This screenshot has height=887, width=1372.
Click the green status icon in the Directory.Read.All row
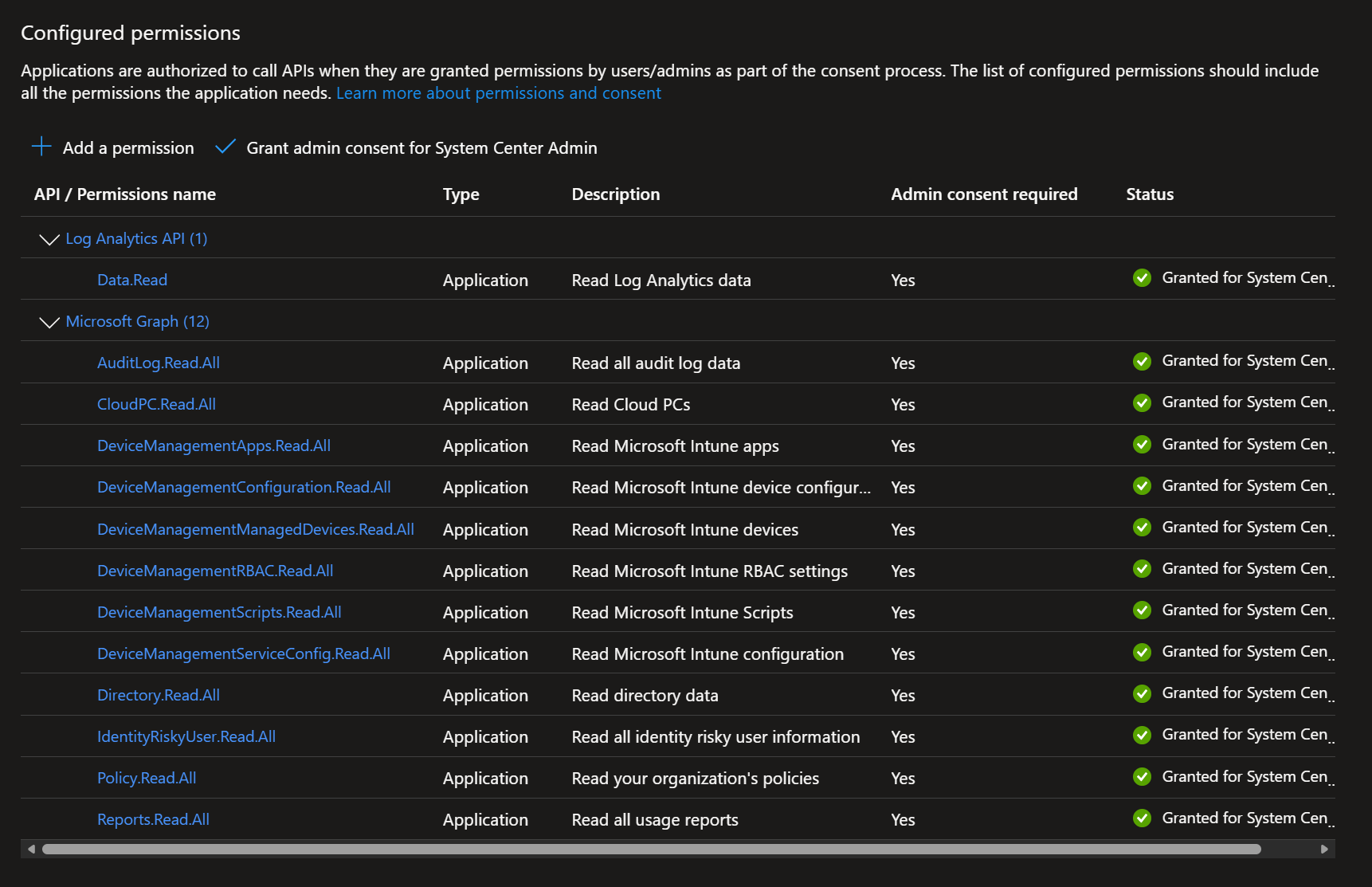[x=1142, y=693]
